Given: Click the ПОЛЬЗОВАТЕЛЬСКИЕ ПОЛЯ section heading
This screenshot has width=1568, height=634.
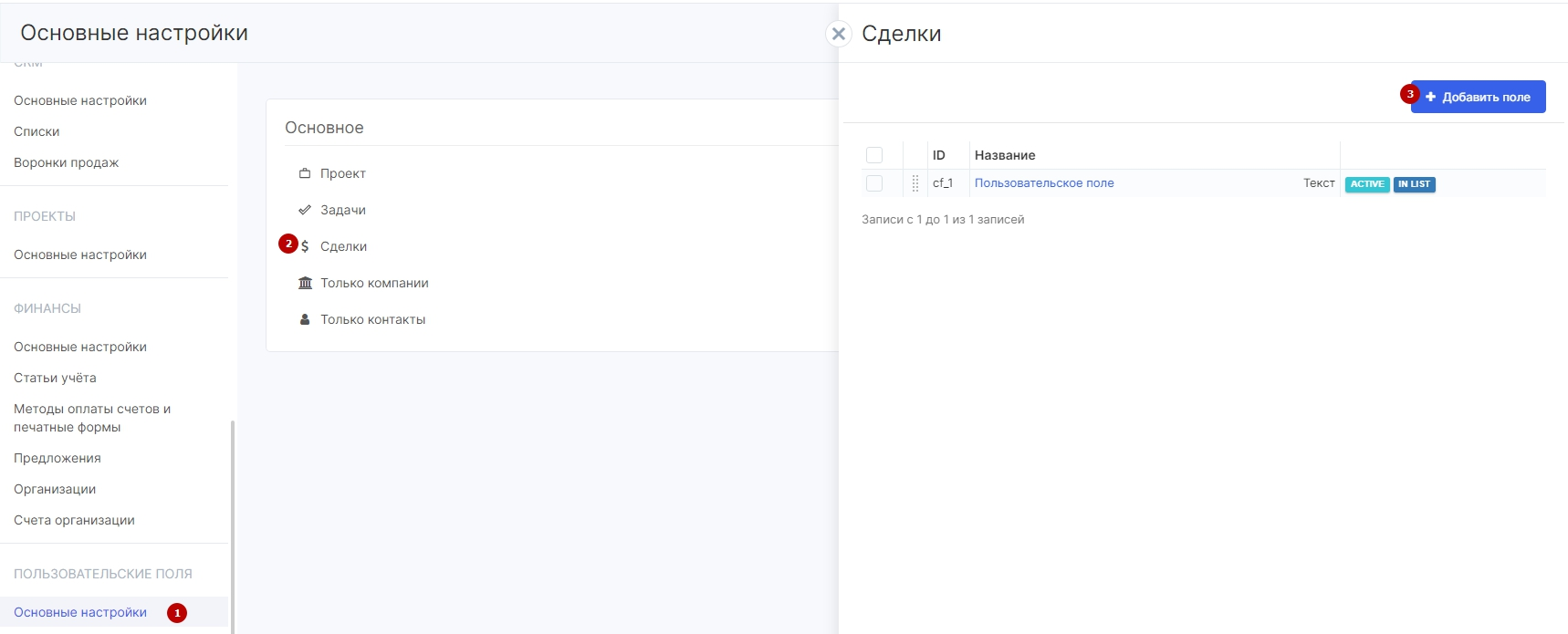Looking at the screenshot, I should (x=103, y=574).
